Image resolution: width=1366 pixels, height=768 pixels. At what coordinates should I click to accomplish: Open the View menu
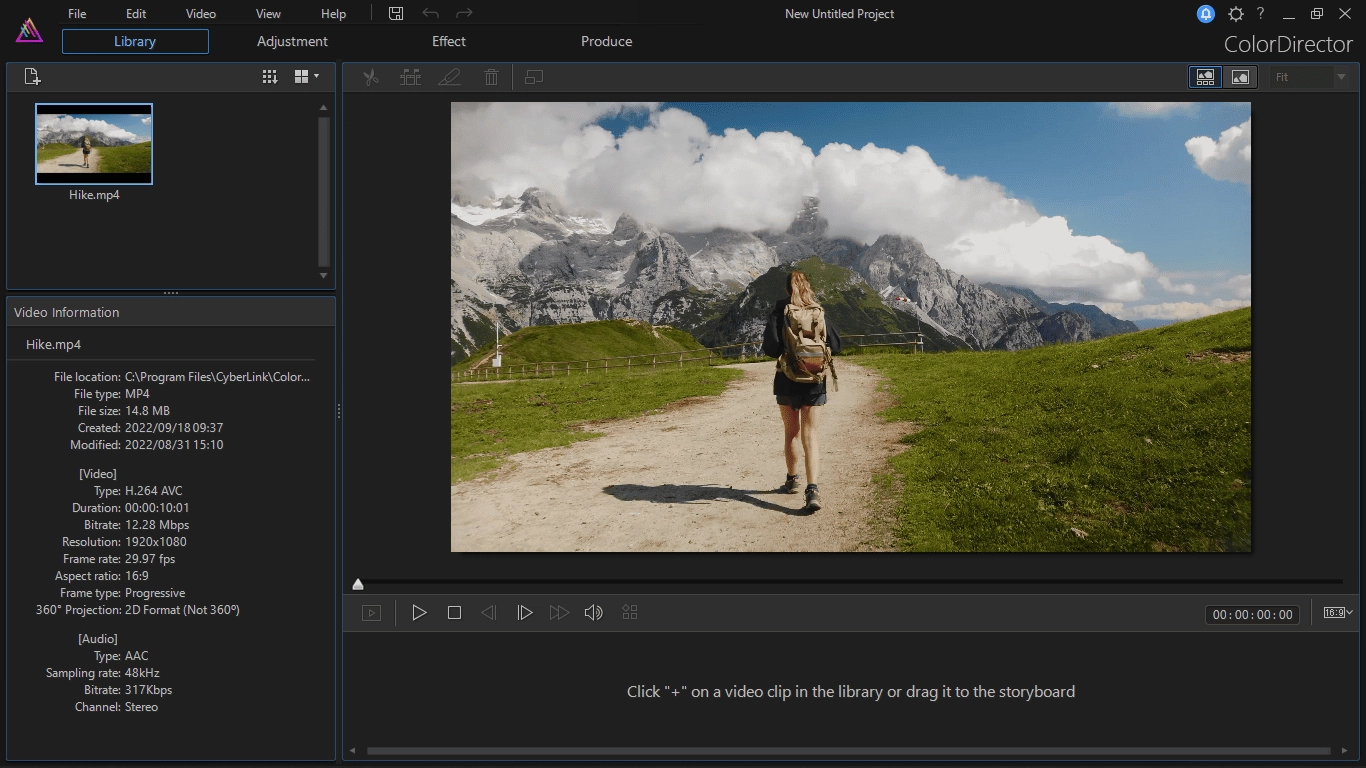click(268, 14)
